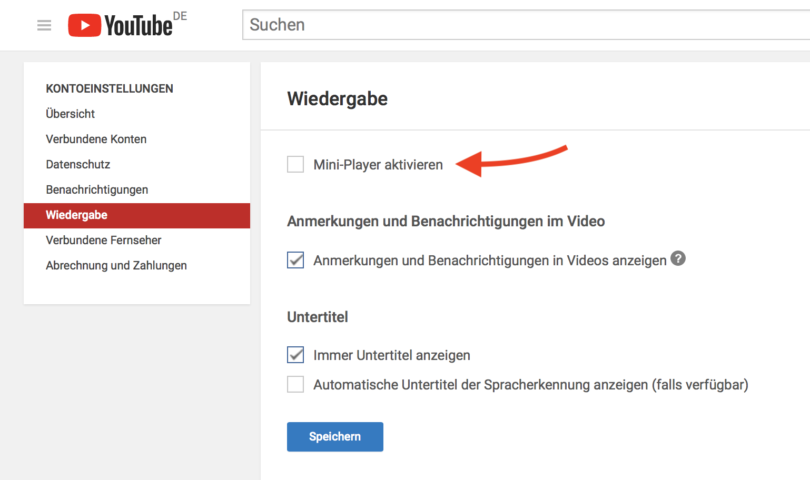Open Verbundene Fernseher settings

coord(103,240)
